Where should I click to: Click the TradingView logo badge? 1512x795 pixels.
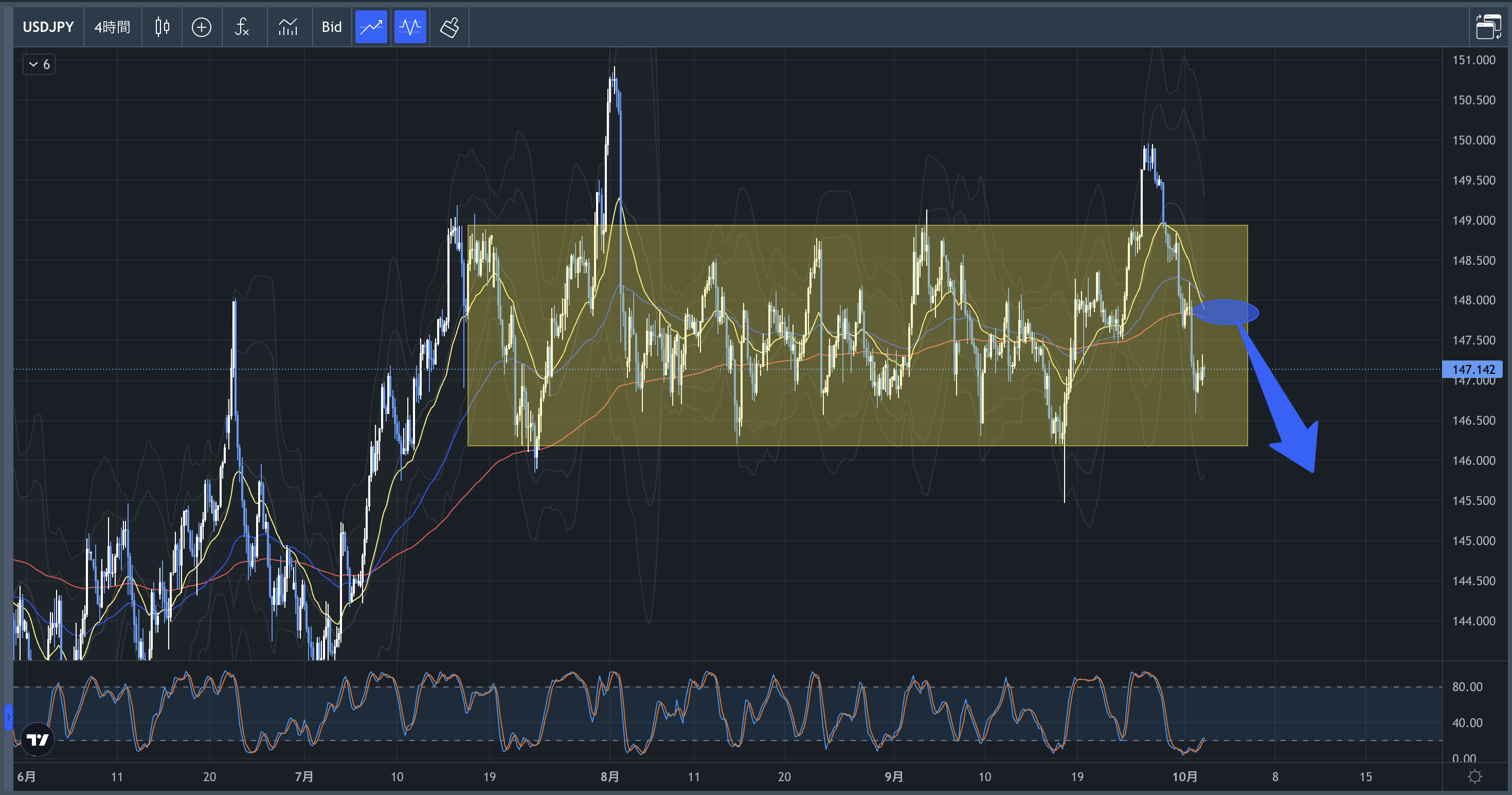(x=38, y=739)
